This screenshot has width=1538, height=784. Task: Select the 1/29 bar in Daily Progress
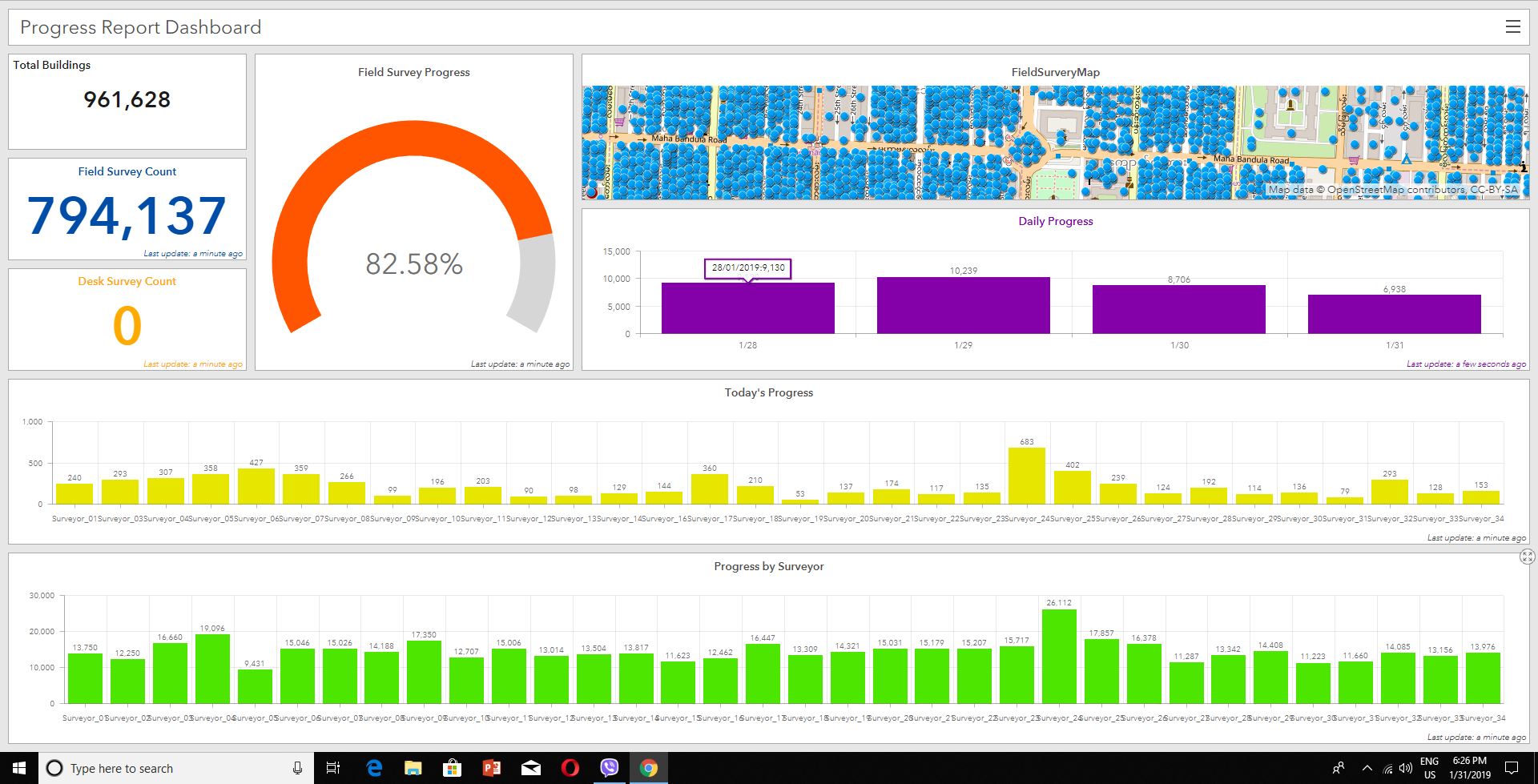[x=963, y=306]
